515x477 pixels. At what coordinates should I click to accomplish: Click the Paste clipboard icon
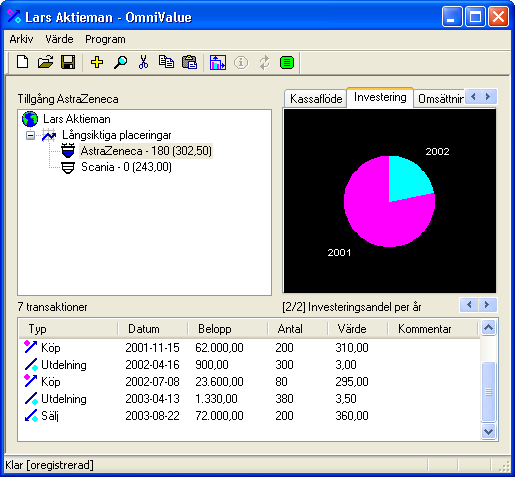tap(189, 62)
